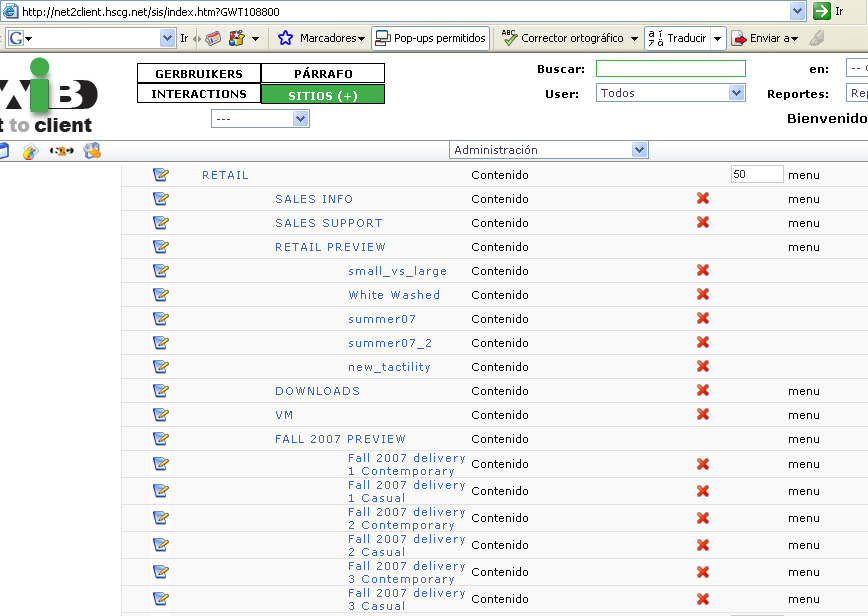Click the edit icon for new_tactility
This screenshot has height=616, width=868.
161,366
